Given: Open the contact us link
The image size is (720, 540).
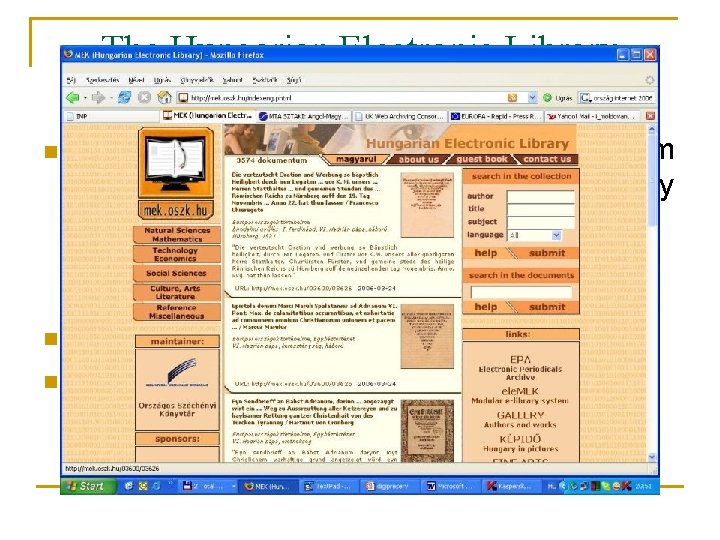Looking at the screenshot, I should pyautogui.click(x=547, y=159).
